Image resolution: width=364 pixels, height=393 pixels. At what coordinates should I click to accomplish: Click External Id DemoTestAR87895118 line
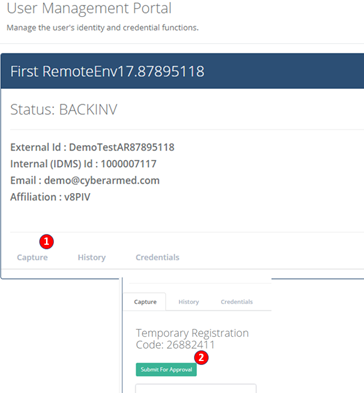point(92,147)
